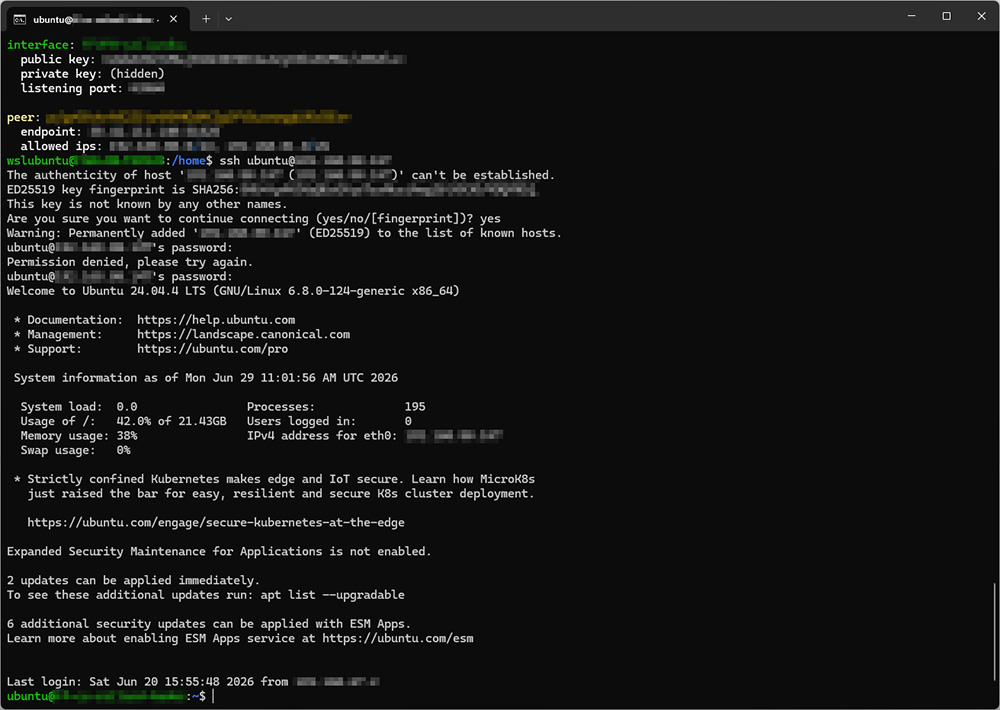Click the 'apt list --upgradable' command text
Viewport: 1000px width, 710px height.
coord(332,595)
